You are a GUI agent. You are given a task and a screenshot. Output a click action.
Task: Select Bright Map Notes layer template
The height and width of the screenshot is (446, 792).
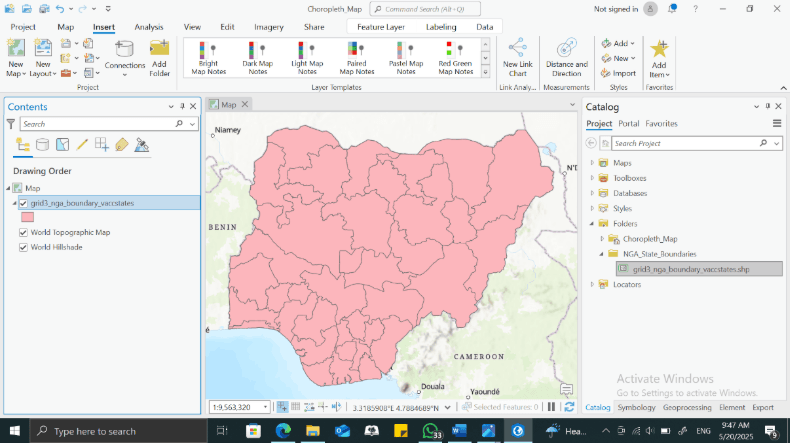pos(208,58)
